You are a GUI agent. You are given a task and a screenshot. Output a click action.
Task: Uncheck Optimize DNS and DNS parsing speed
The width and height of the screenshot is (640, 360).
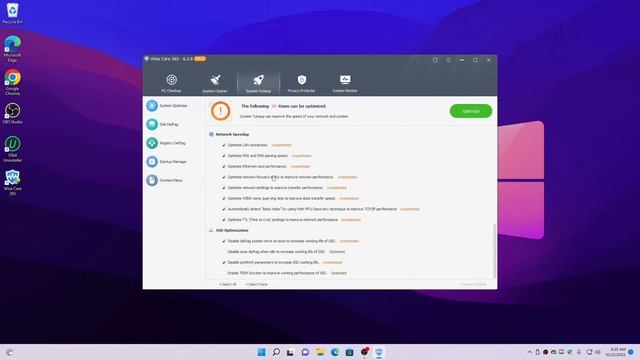click(224, 156)
